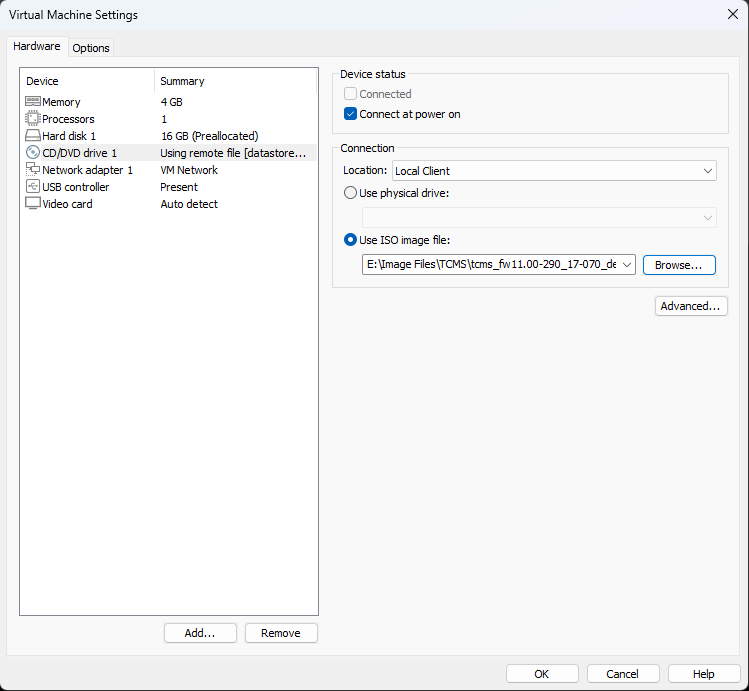This screenshot has width=749, height=691.
Task: Click the CD/DVD drive 1 disc icon
Action: pyautogui.click(x=33, y=153)
